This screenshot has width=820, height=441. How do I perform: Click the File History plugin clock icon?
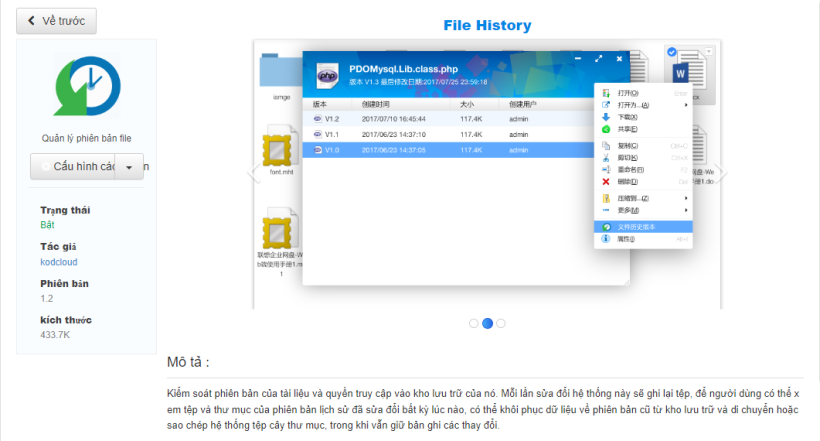[x=87, y=86]
